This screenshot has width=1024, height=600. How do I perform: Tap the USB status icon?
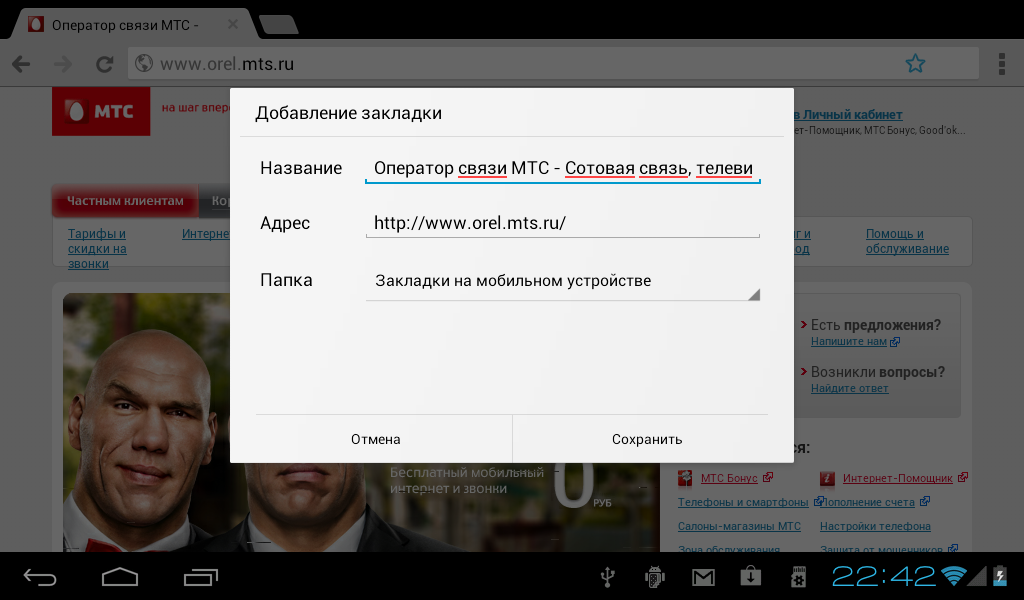(x=607, y=576)
